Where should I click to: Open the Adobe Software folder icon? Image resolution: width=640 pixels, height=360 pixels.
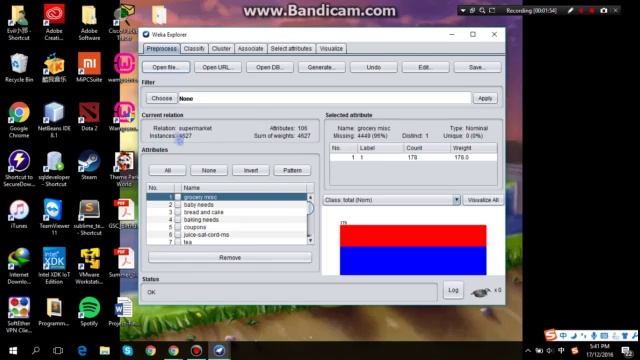pos(89,16)
